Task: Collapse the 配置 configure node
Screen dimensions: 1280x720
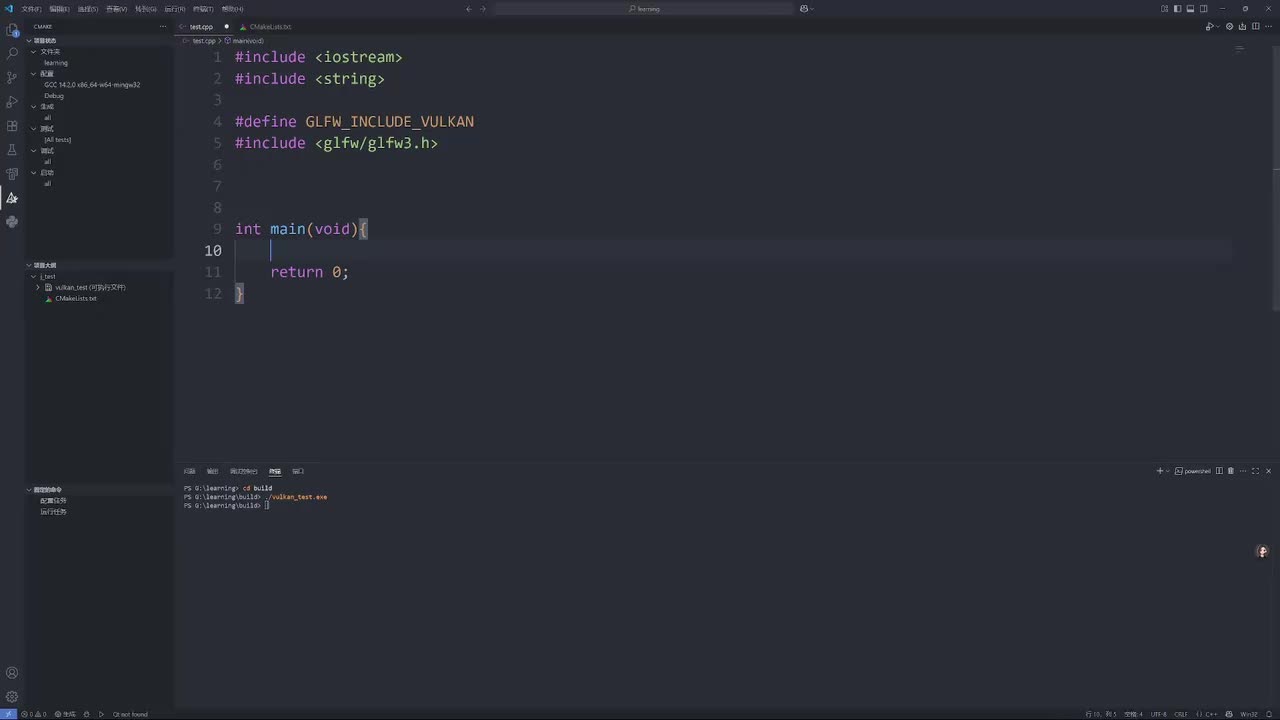Action: [x=34, y=73]
